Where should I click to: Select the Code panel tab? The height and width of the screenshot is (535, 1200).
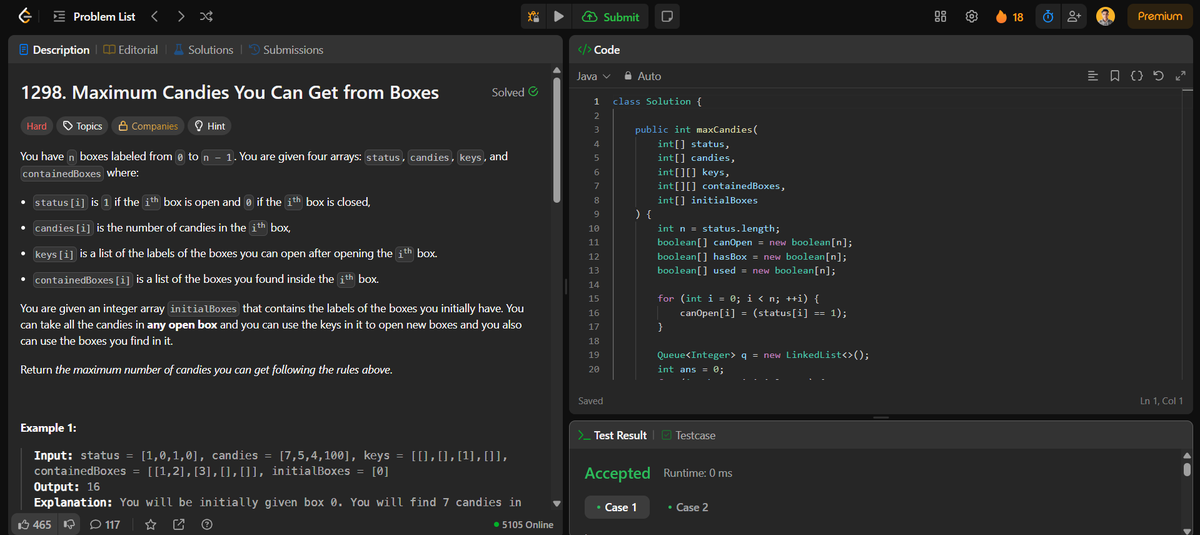[600, 49]
